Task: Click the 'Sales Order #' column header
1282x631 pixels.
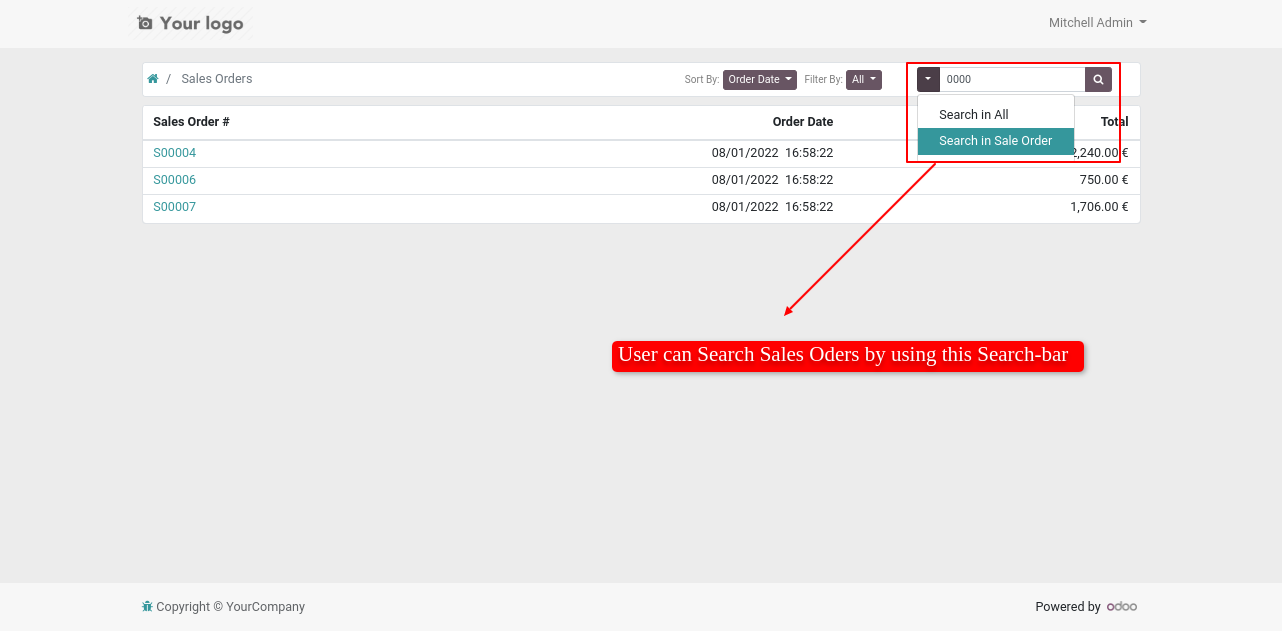Action: 191,122
